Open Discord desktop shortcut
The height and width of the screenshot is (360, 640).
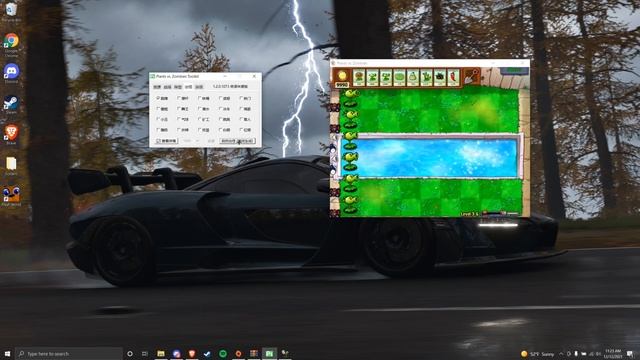11,73
